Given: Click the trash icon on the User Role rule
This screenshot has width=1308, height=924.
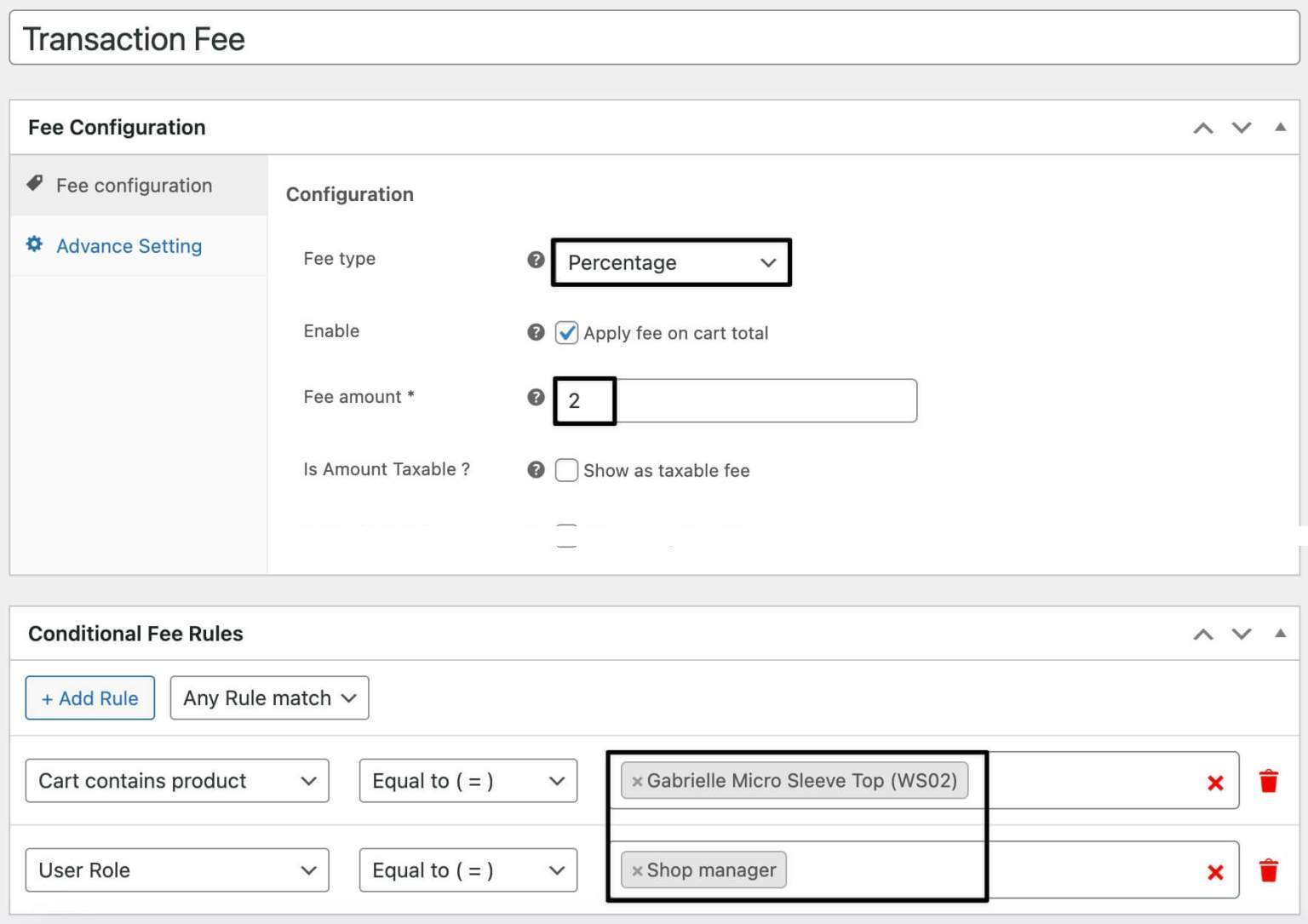Looking at the screenshot, I should [1269, 869].
